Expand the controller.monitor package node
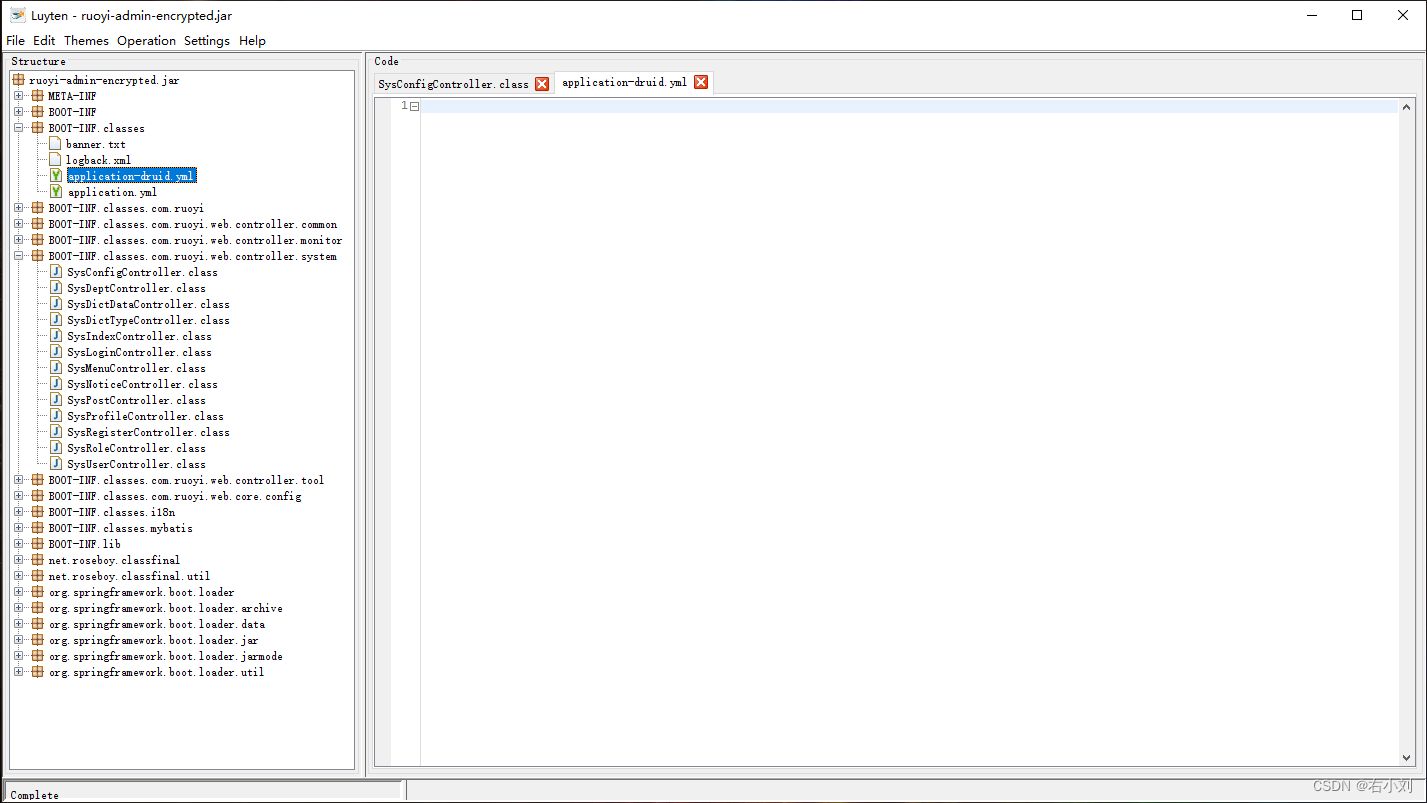Image resolution: width=1427 pixels, height=803 pixels. [18, 240]
